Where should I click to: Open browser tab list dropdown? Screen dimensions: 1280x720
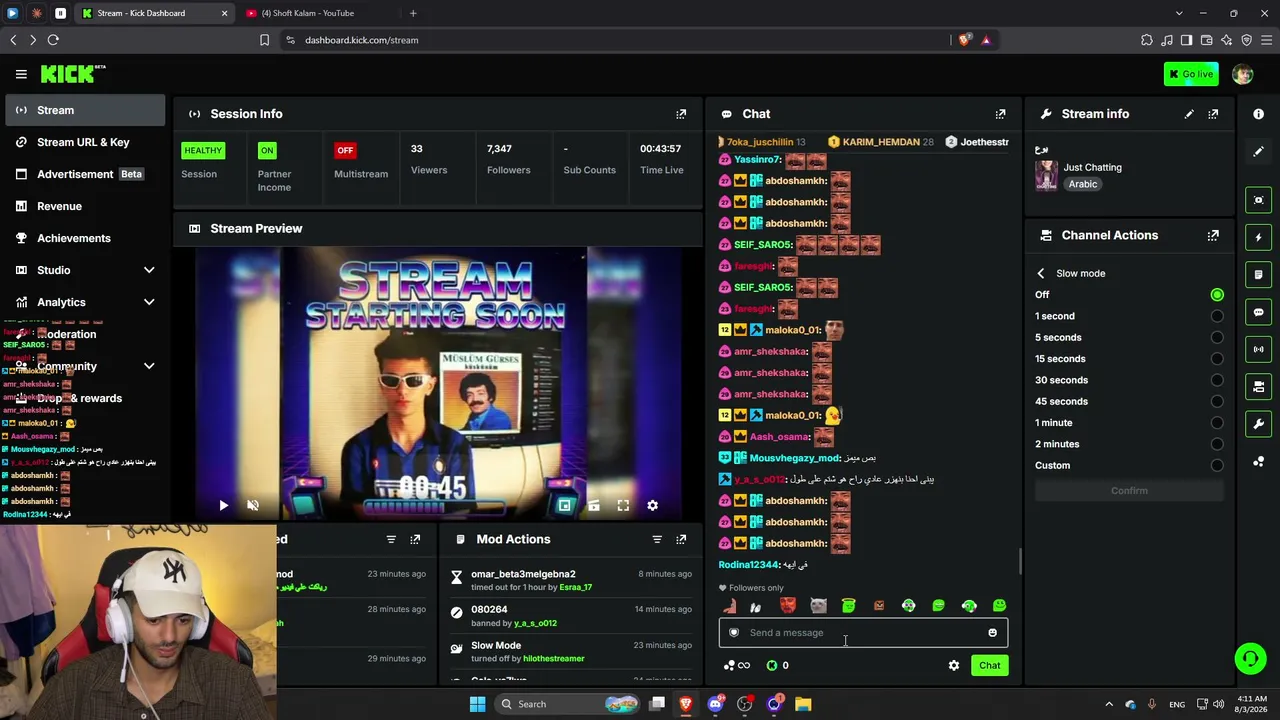click(x=1179, y=13)
